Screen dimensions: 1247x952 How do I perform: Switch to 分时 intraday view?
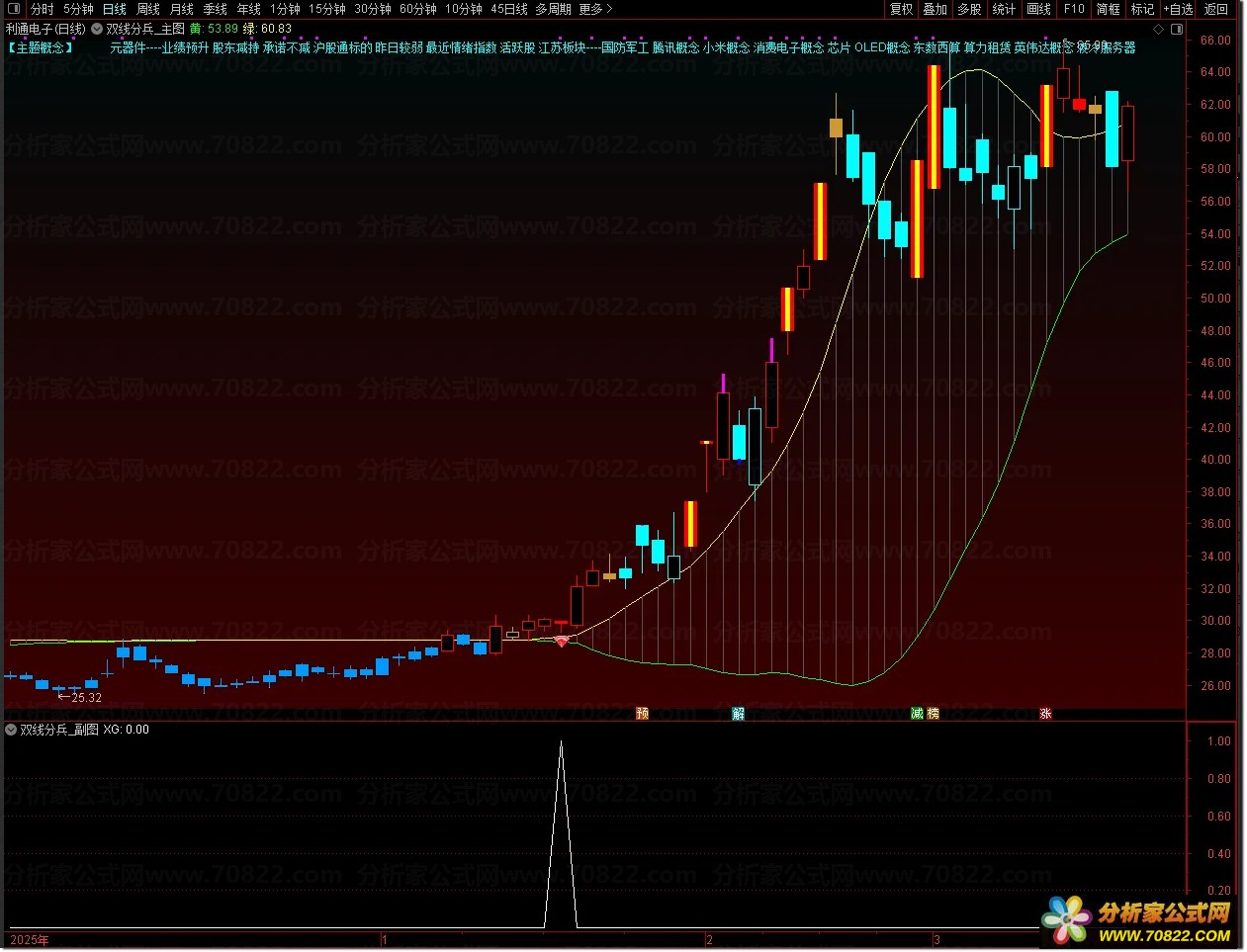(x=43, y=9)
